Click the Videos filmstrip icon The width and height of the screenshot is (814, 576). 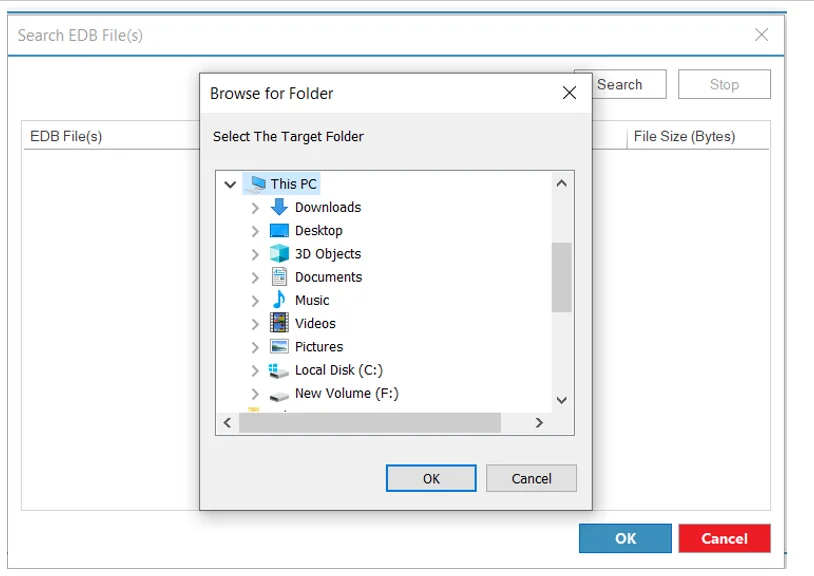coord(279,323)
